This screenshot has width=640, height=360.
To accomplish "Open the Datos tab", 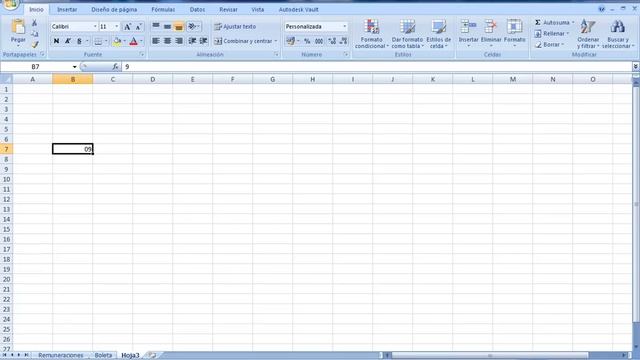I will click(197, 9).
